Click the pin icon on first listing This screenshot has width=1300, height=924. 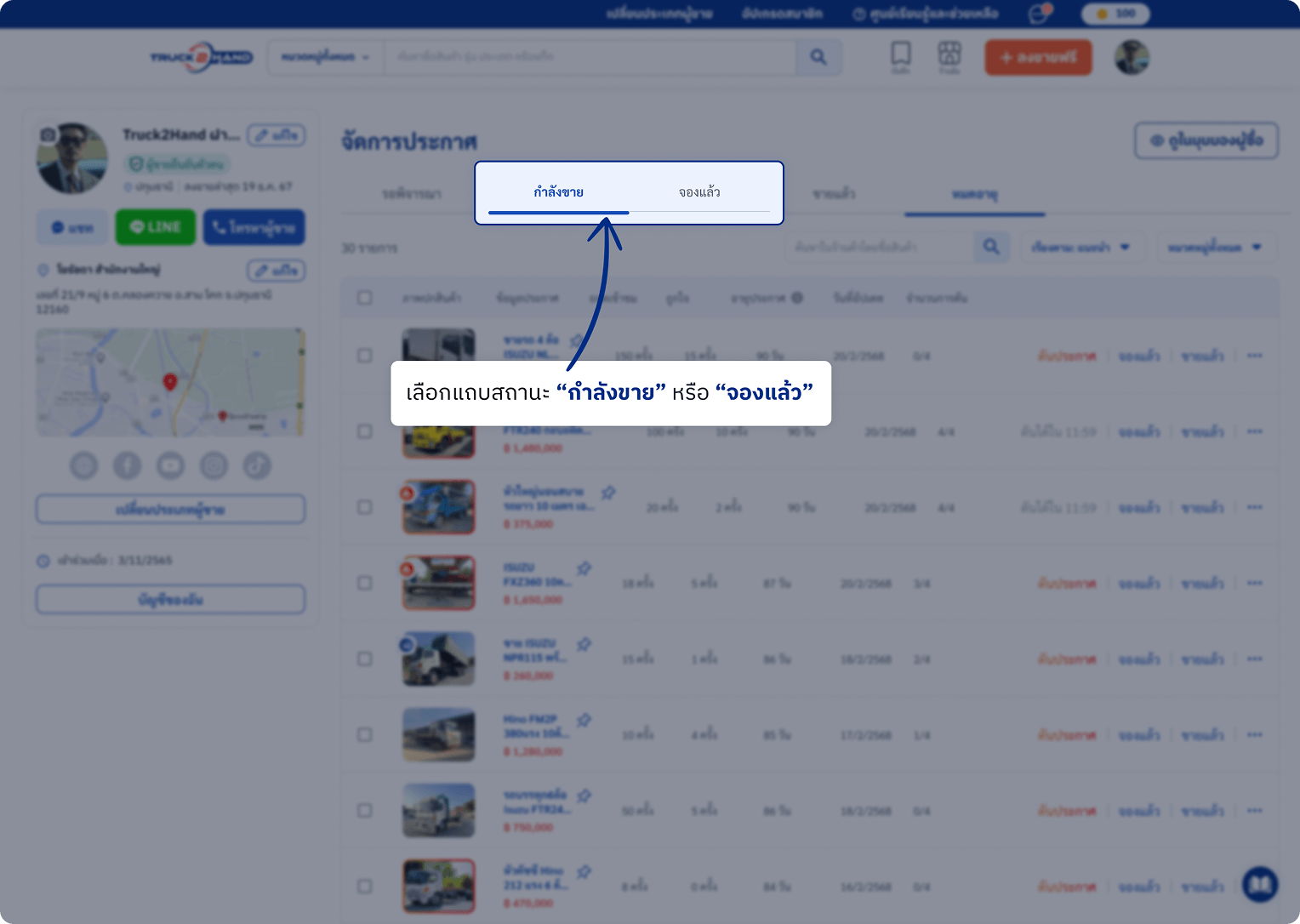click(577, 341)
